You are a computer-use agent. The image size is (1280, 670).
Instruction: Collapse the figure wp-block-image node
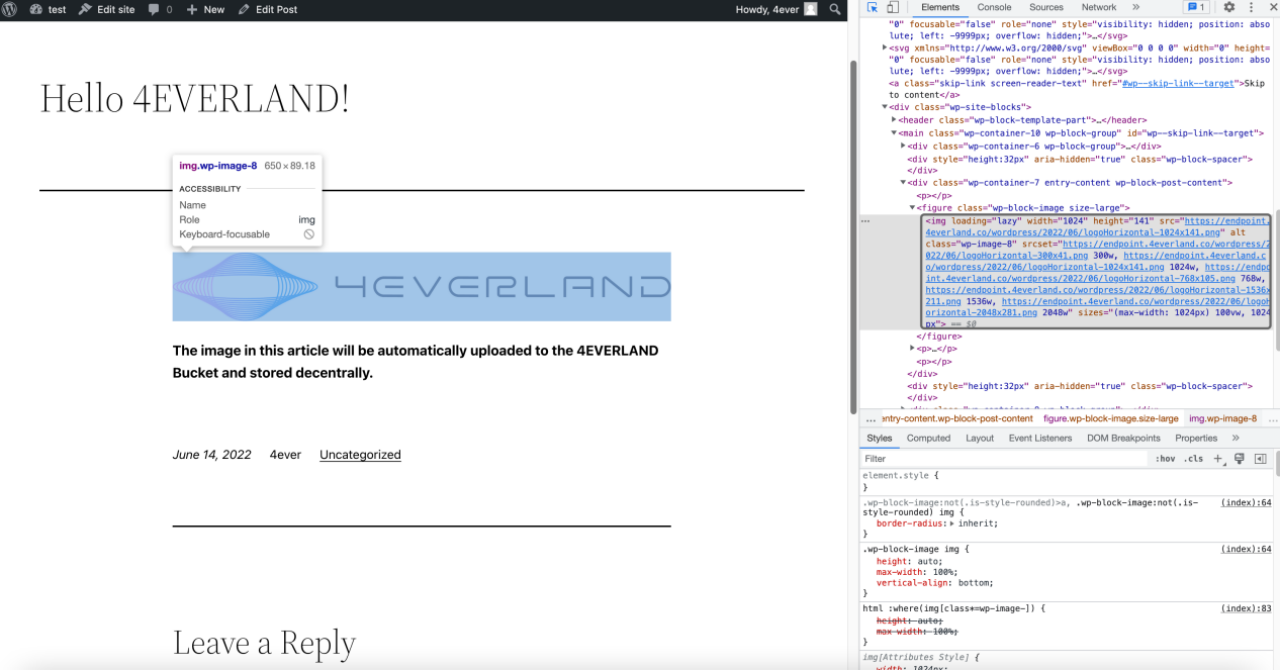point(912,207)
